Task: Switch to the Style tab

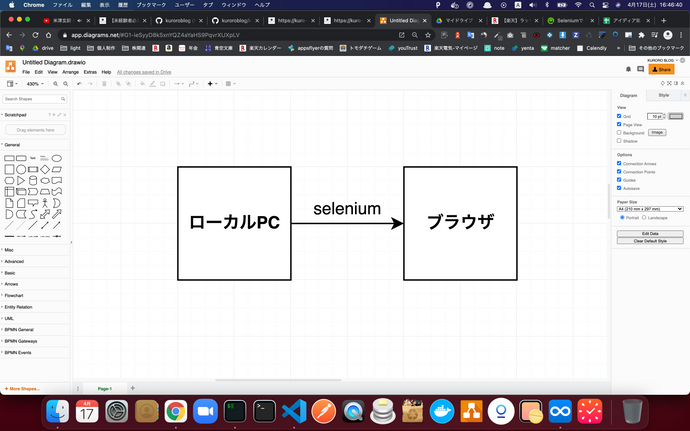Action: 664,96
